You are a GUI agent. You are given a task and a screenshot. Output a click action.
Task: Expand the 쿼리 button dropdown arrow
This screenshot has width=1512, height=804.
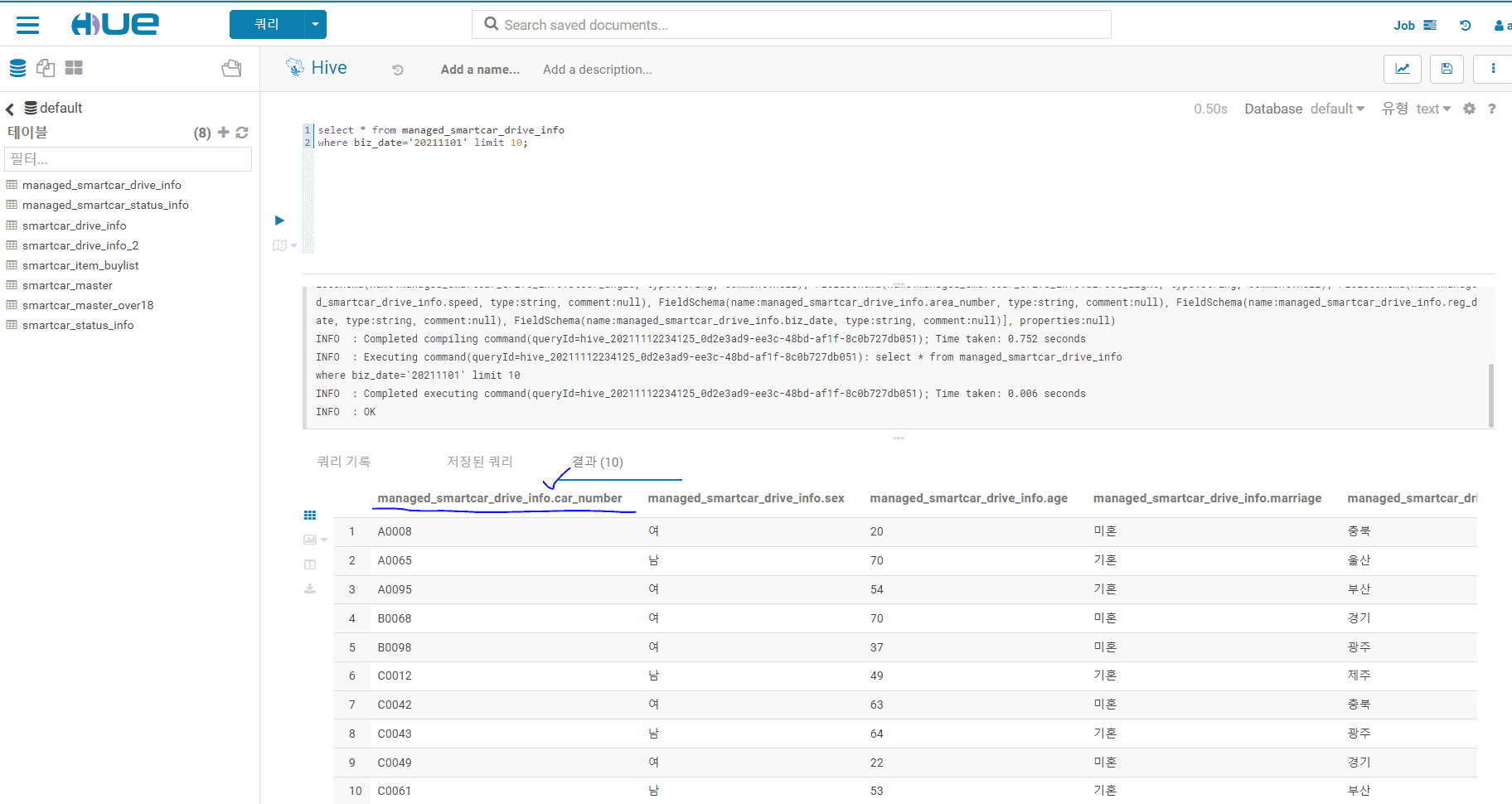(316, 25)
